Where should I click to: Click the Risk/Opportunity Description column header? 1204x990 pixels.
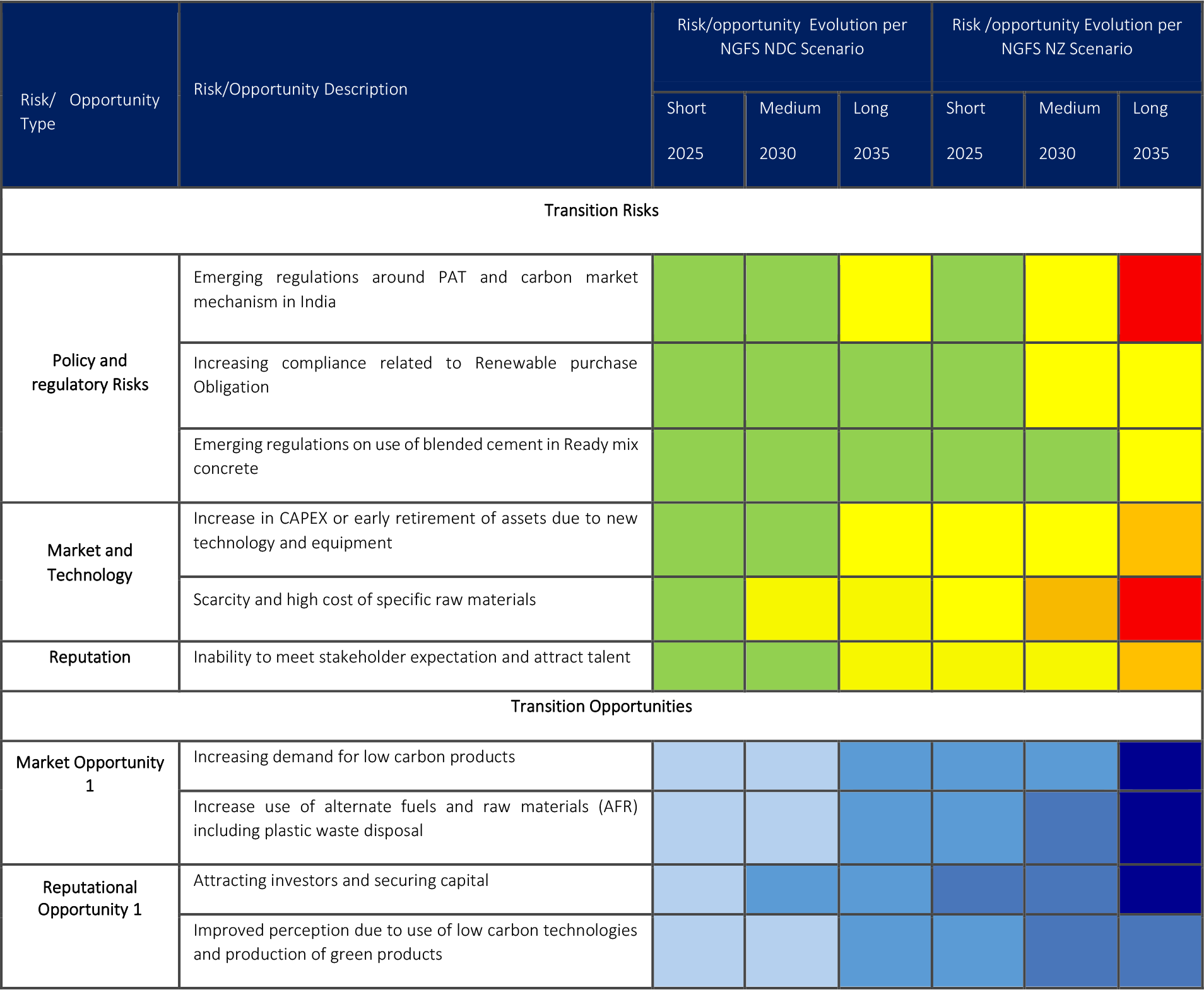300,89
